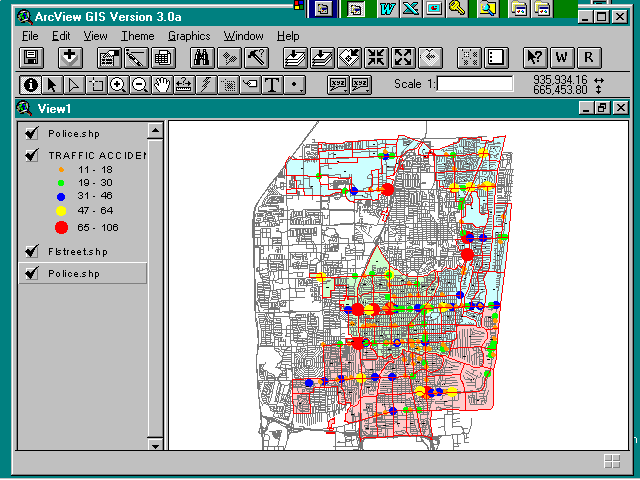Click the Add Theme button
Screen dimensions: 640x480
pos(69,58)
